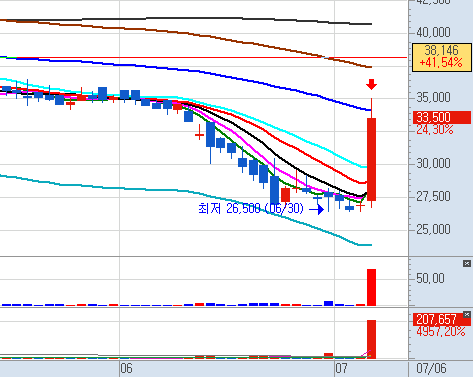The height and width of the screenshot is (377, 473).
Task: Select the 06 month marker on time axis
Action: 126,369
